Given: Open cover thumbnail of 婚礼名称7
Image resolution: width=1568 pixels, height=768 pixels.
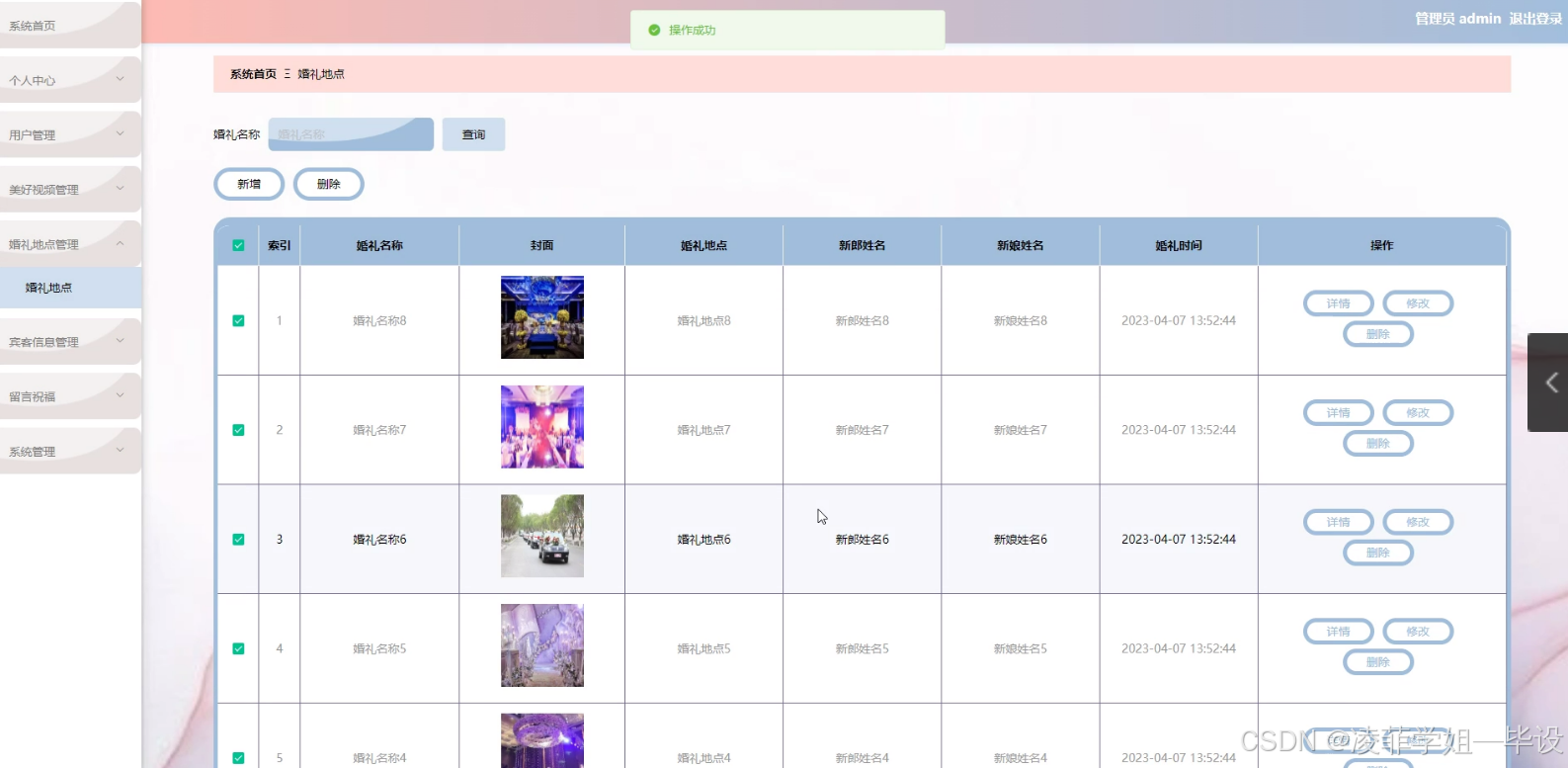Looking at the screenshot, I should pyautogui.click(x=542, y=427).
